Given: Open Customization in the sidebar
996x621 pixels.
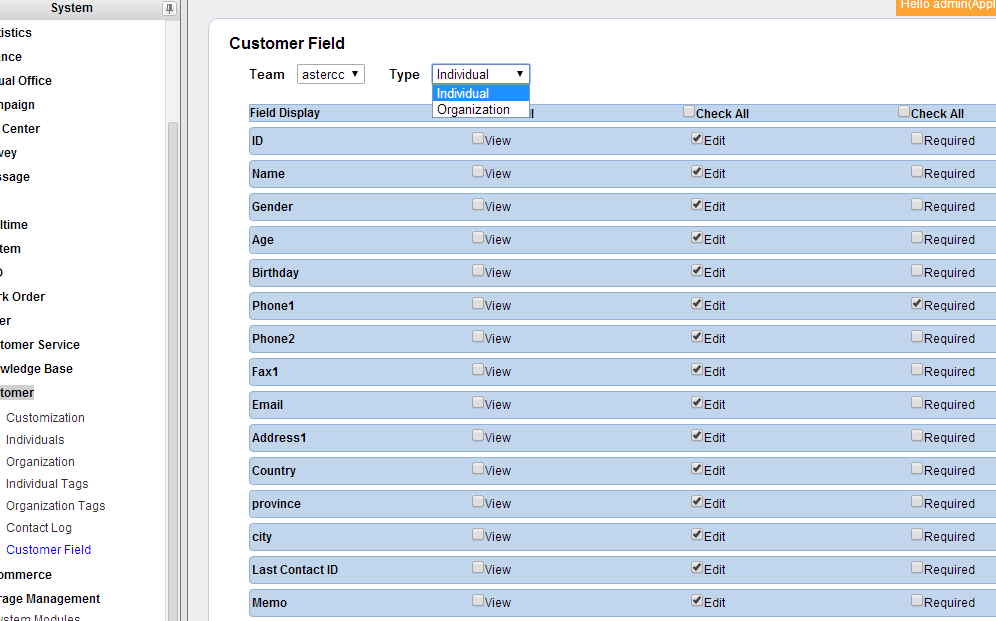Looking at the screenshot, I should pyautogui.click(x=45, y=418).
